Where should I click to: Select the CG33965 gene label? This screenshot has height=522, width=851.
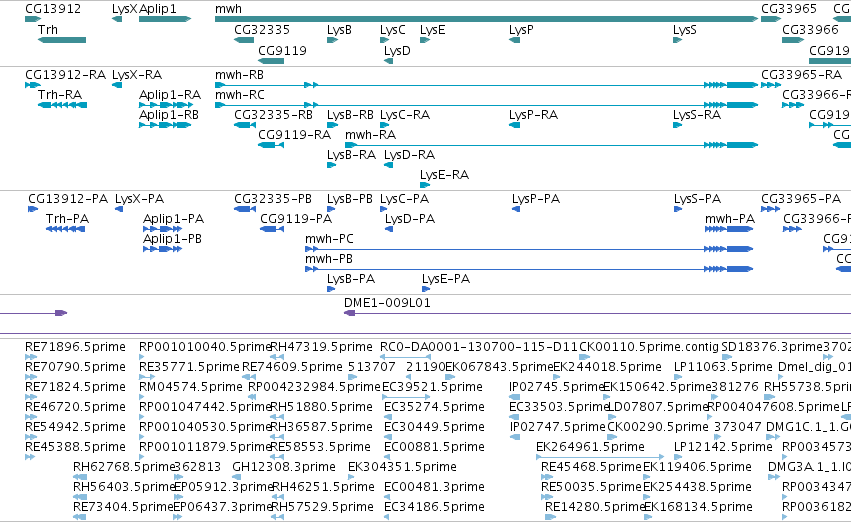789,9
